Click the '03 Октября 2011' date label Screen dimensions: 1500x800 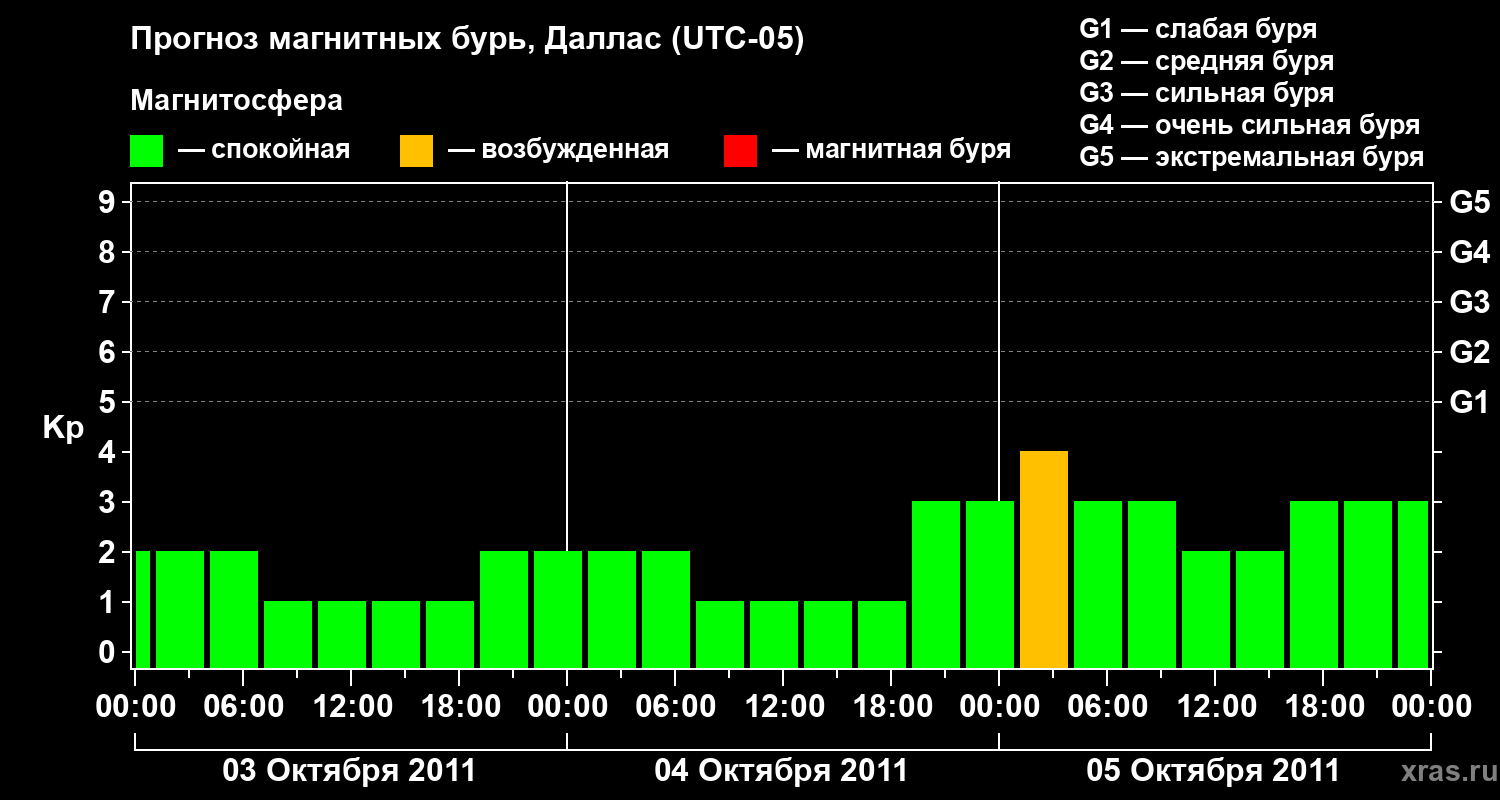(349, 771)
